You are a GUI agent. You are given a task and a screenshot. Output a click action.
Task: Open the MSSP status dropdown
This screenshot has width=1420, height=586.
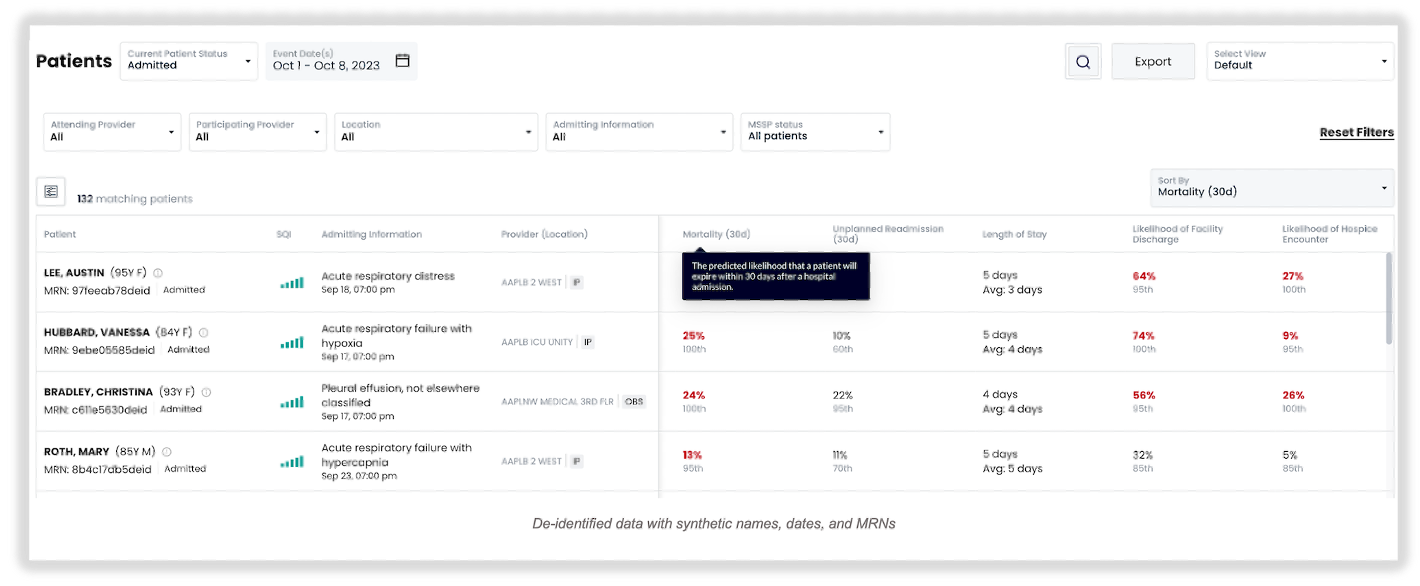815,131
